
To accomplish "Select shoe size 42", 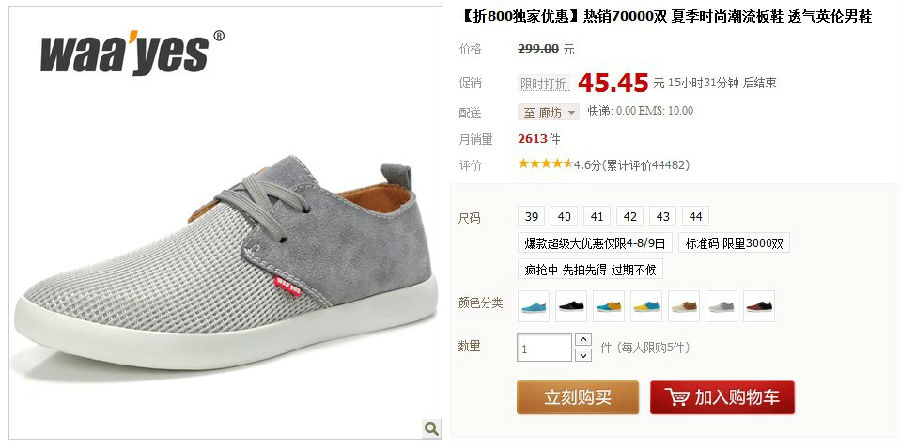I will pos(630,216).
